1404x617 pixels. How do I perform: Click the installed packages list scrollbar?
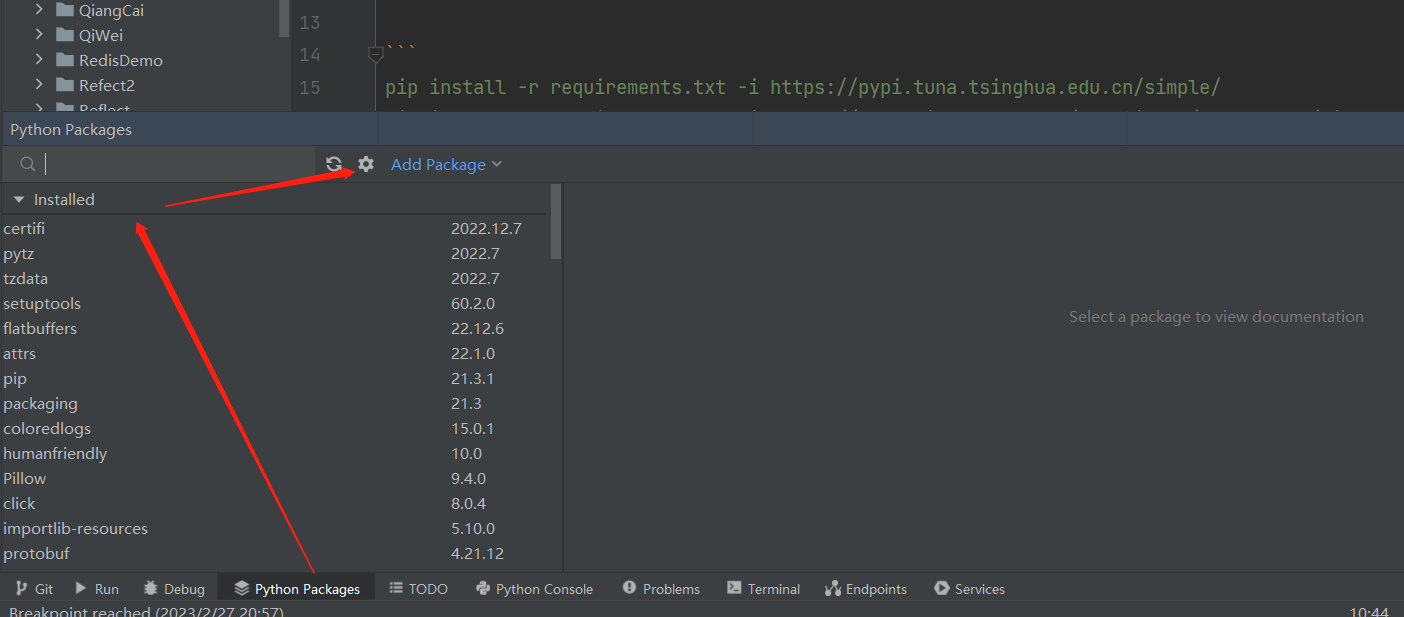tap(556, 222)
